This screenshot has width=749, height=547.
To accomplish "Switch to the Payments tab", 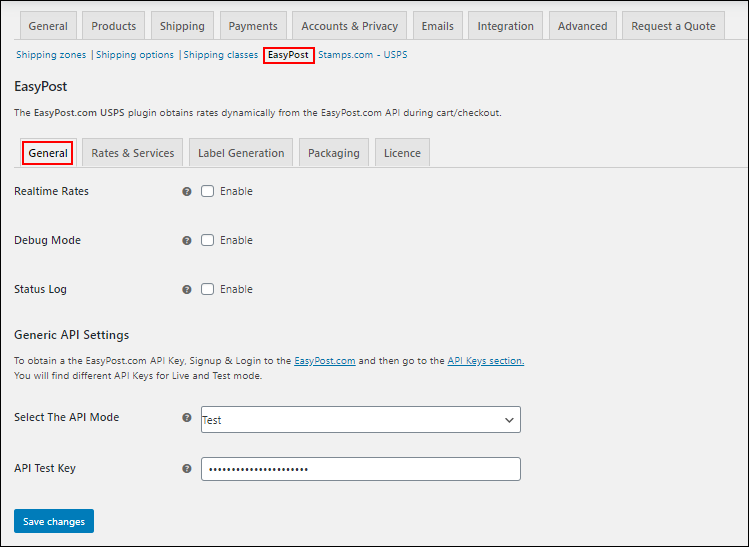I will click(253, 26).
